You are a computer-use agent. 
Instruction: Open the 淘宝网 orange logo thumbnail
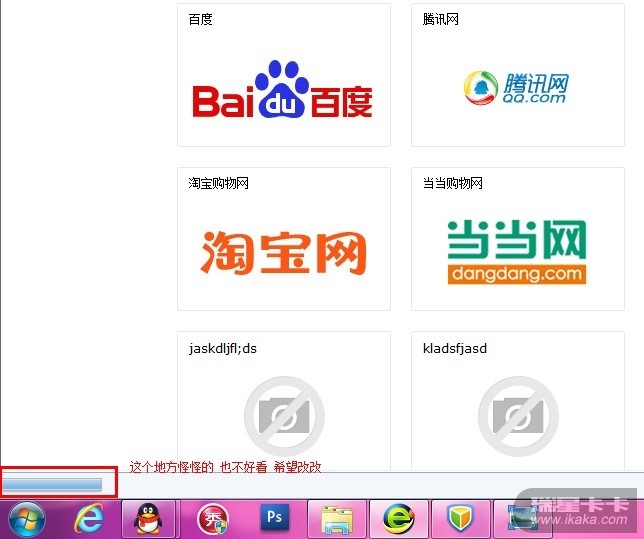tap(283, 252)
